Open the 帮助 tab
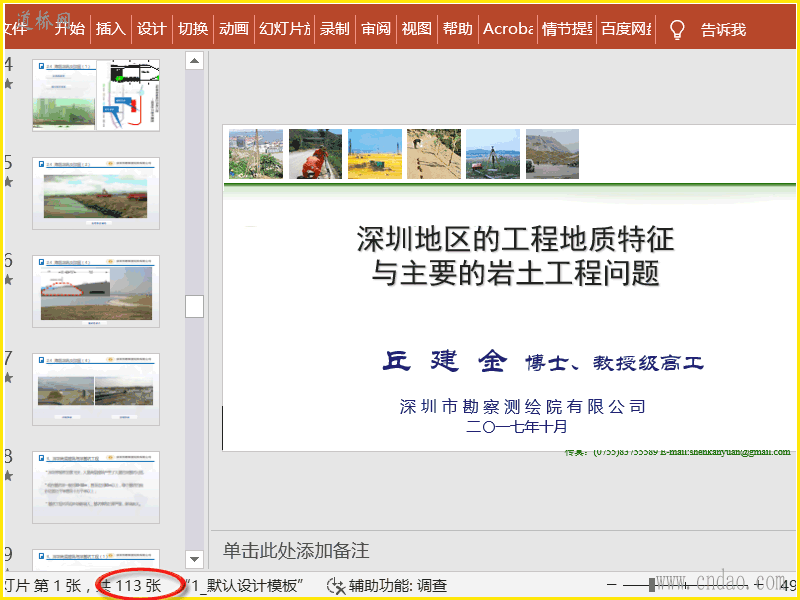This screenshot has width=800, height=600. click(458, 29)
